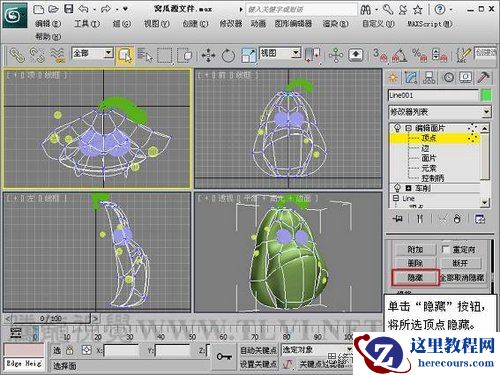Screen dimensions: 500x375
Task: Switch to the Hierarchy command panel tab
Action: pos(429,78)
